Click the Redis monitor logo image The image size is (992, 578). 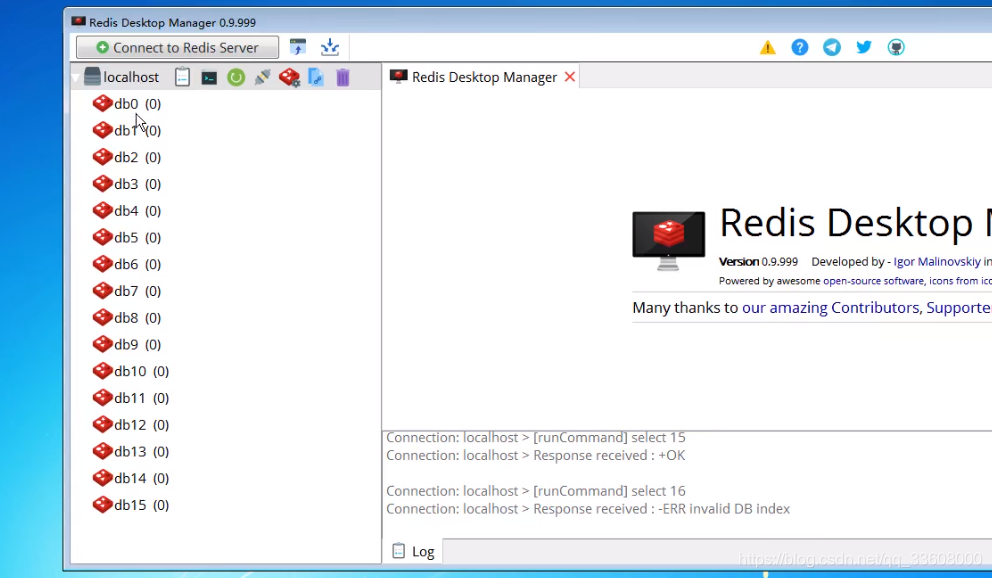[668, 241]
